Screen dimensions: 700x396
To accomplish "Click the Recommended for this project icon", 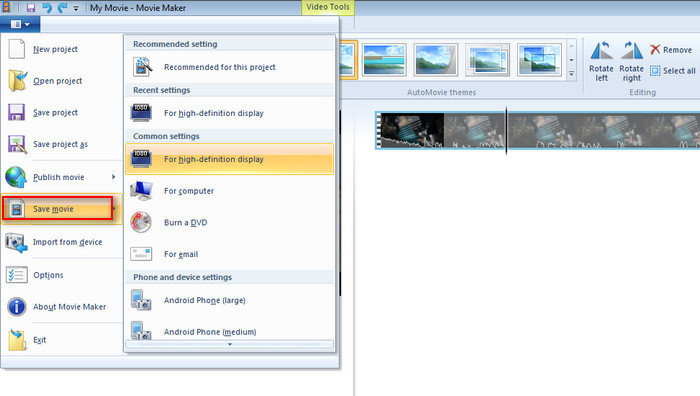I will [142, 67].
